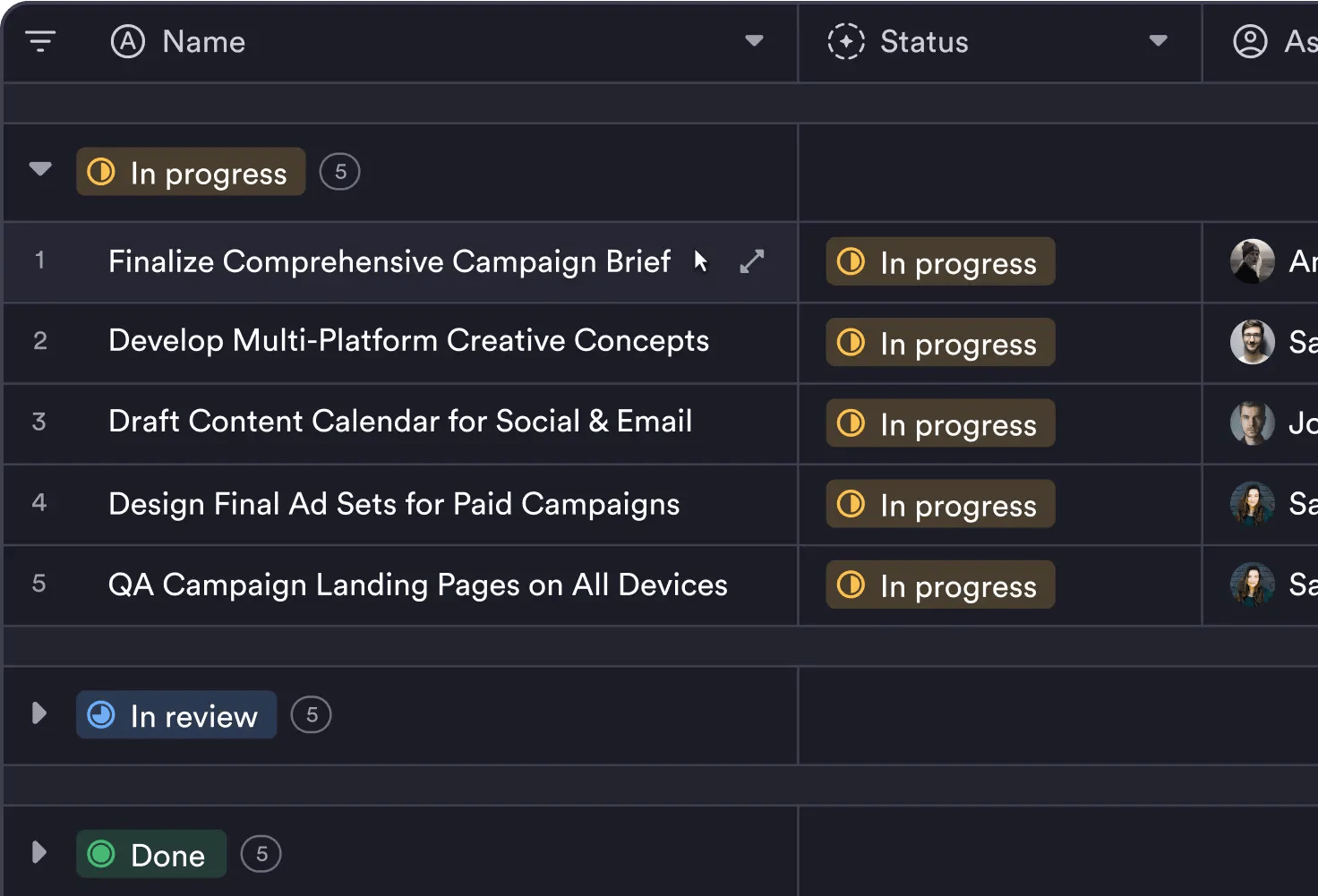1318x896 pixels.
Task: Click the Name column text-type icon
Action: coord(128,41)
